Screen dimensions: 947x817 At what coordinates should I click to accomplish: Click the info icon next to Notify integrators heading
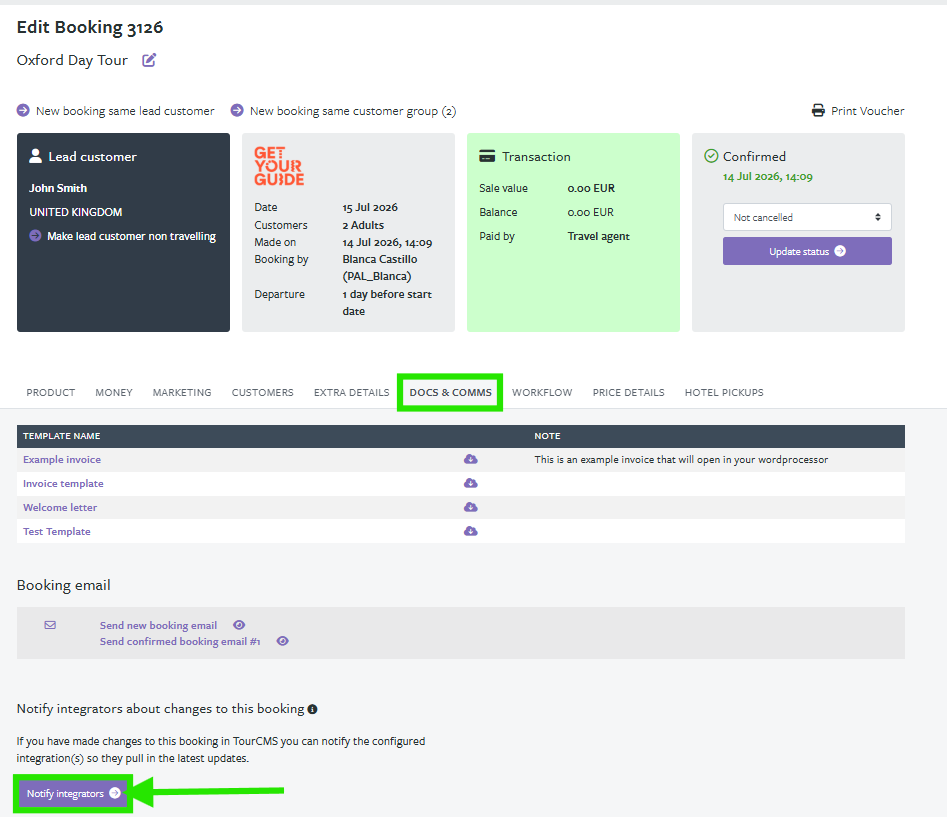[x=312, y=709]
